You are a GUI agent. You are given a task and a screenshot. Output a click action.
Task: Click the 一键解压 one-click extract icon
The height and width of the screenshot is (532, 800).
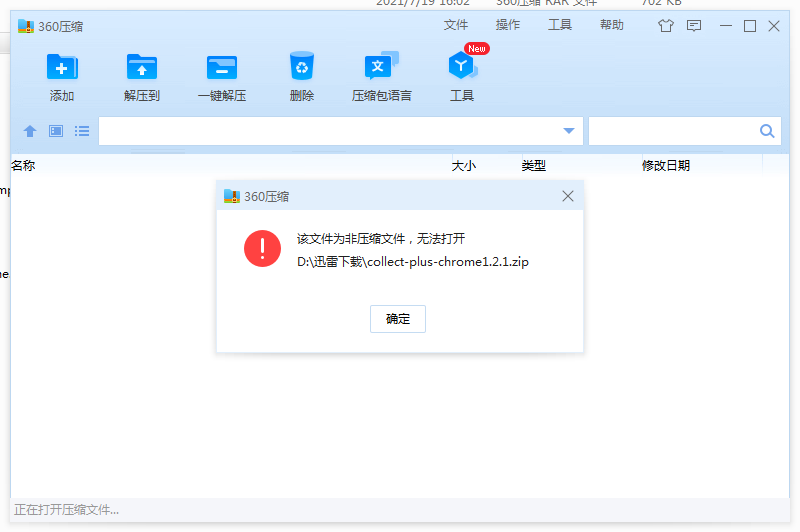click(x=222, y=67)
